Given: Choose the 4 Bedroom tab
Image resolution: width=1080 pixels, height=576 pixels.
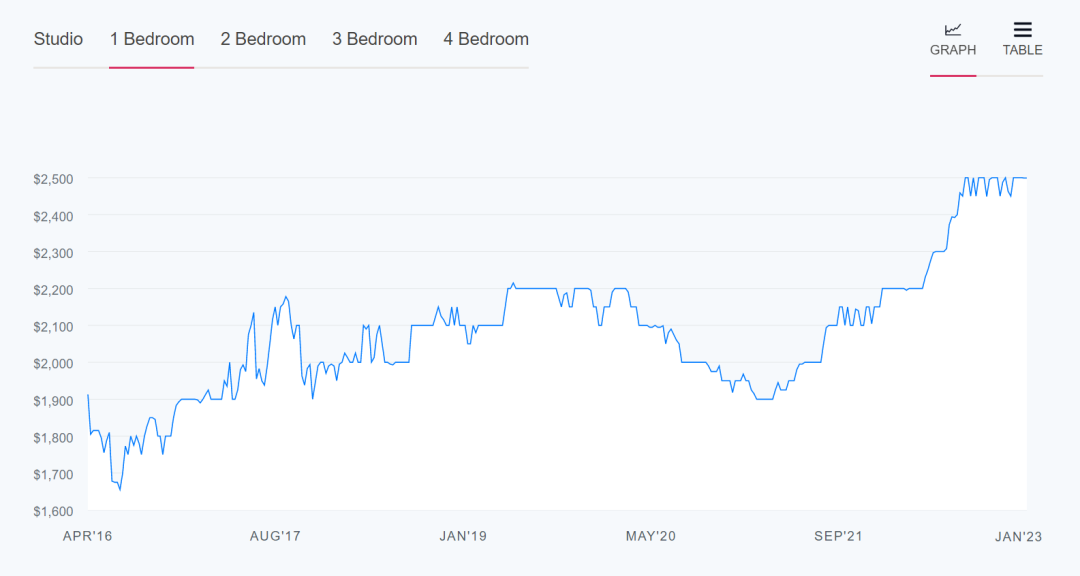Looking at the screenshot, I should pos(486,39).
